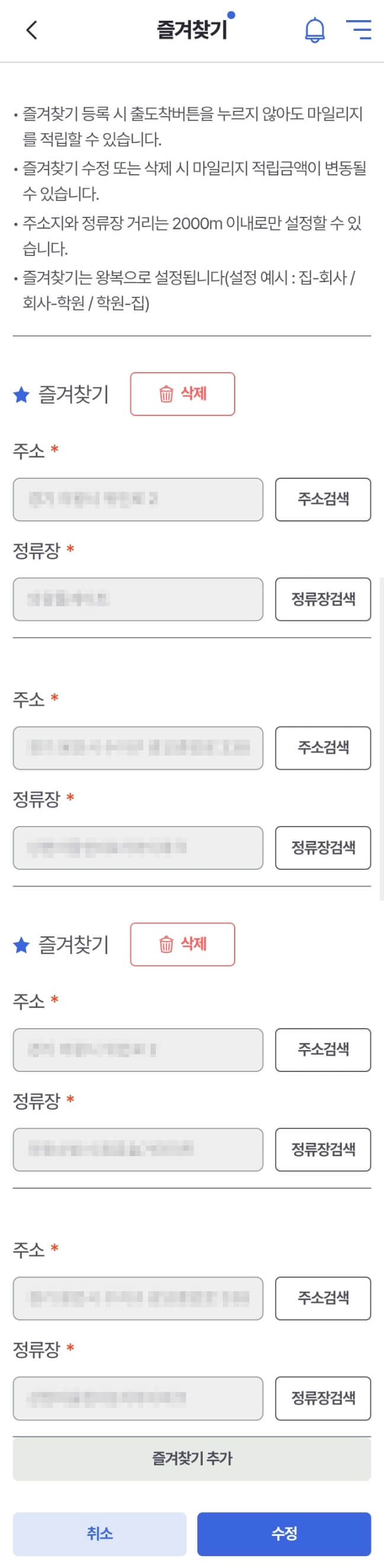This screenshot has width=384, height=1568.
Task: Open notifications via the bell icon
Action: tap(314, 30)
